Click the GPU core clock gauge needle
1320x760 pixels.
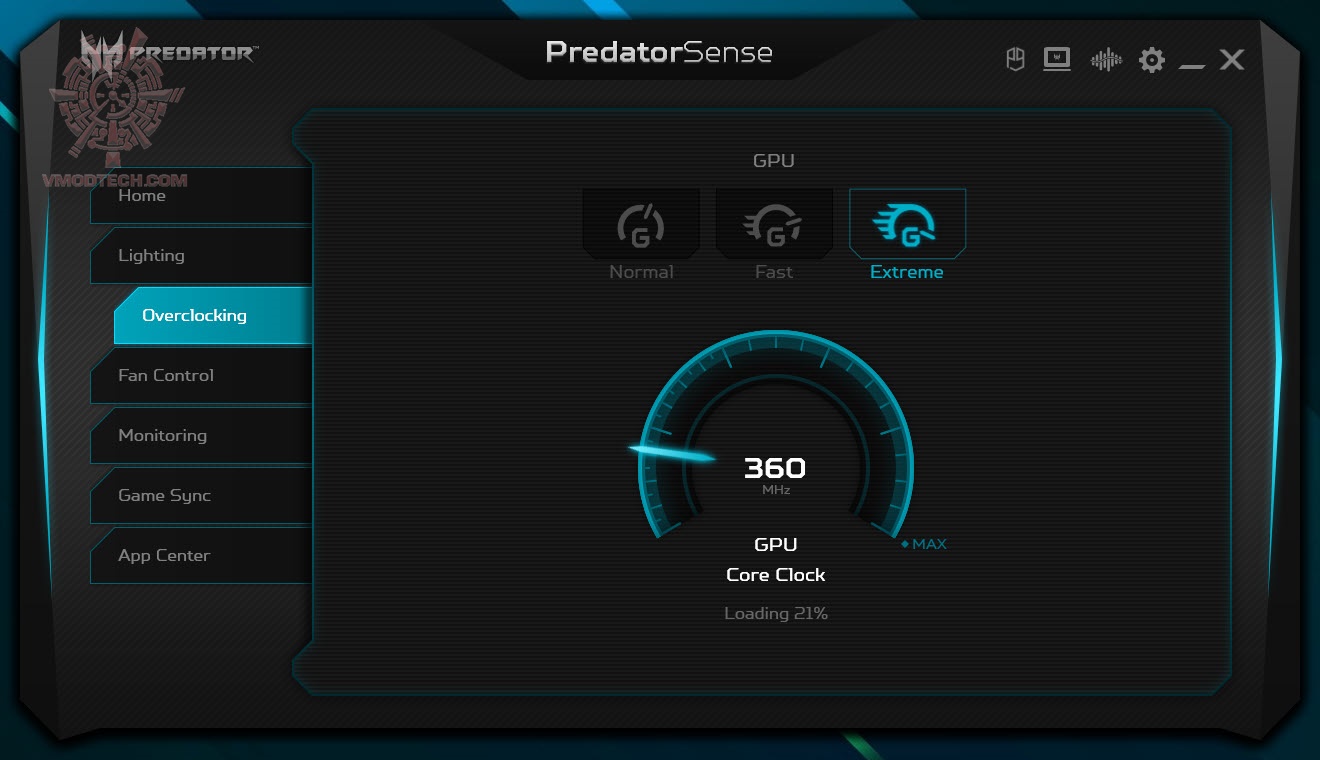[x=672, y=454]
